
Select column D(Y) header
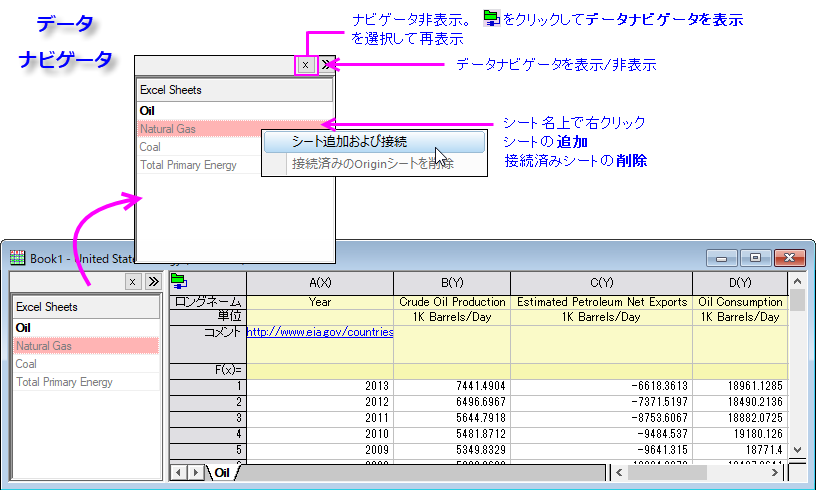pos(740,282)
